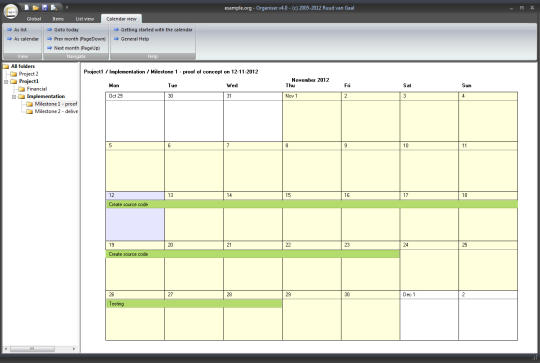Collapse the Project1 tree node
This screenshot has width=540, height=363.
pyautogui.click(x=6, y=82)
